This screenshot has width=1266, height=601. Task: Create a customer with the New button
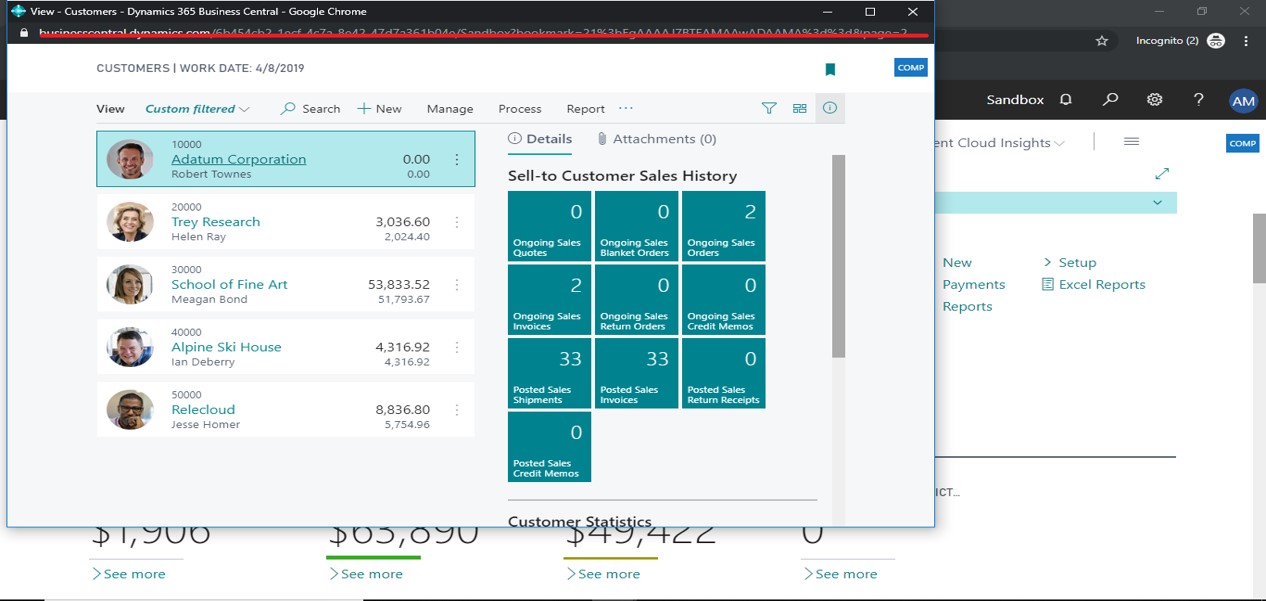[x=379, y=109]
